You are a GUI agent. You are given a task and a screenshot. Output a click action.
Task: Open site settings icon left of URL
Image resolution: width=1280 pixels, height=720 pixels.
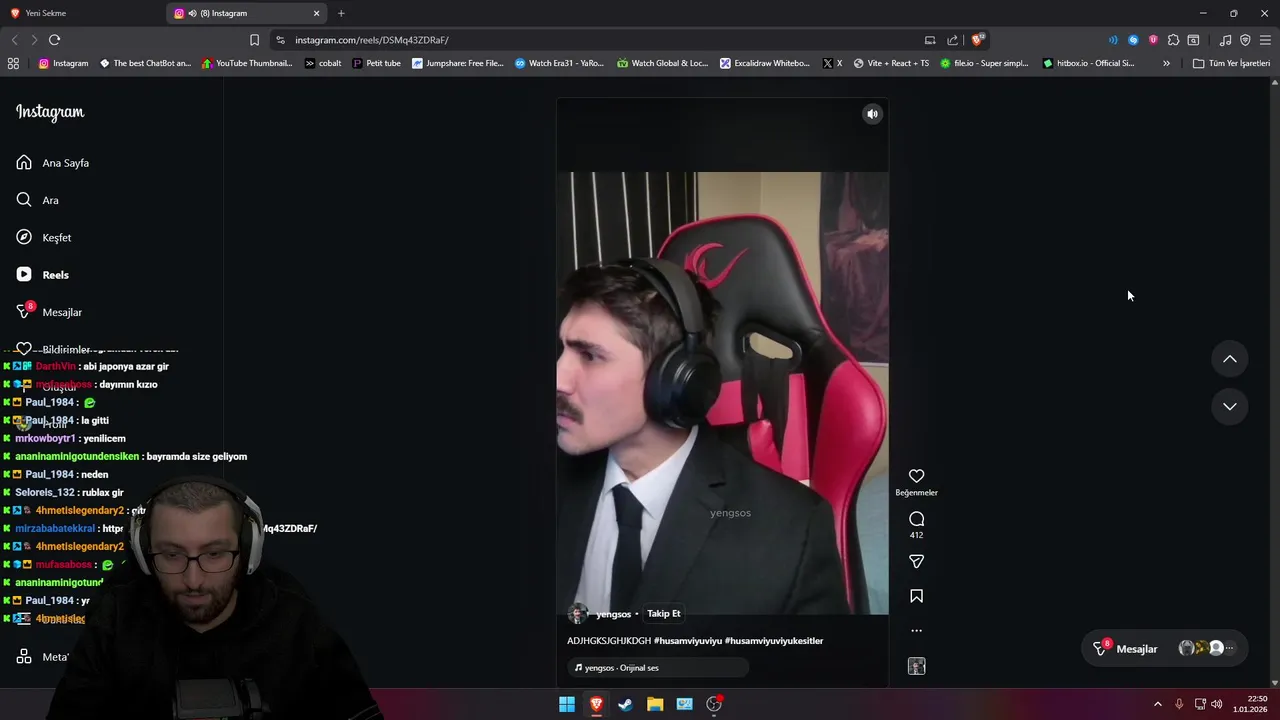pyautogui.click(x=280, y=40)
